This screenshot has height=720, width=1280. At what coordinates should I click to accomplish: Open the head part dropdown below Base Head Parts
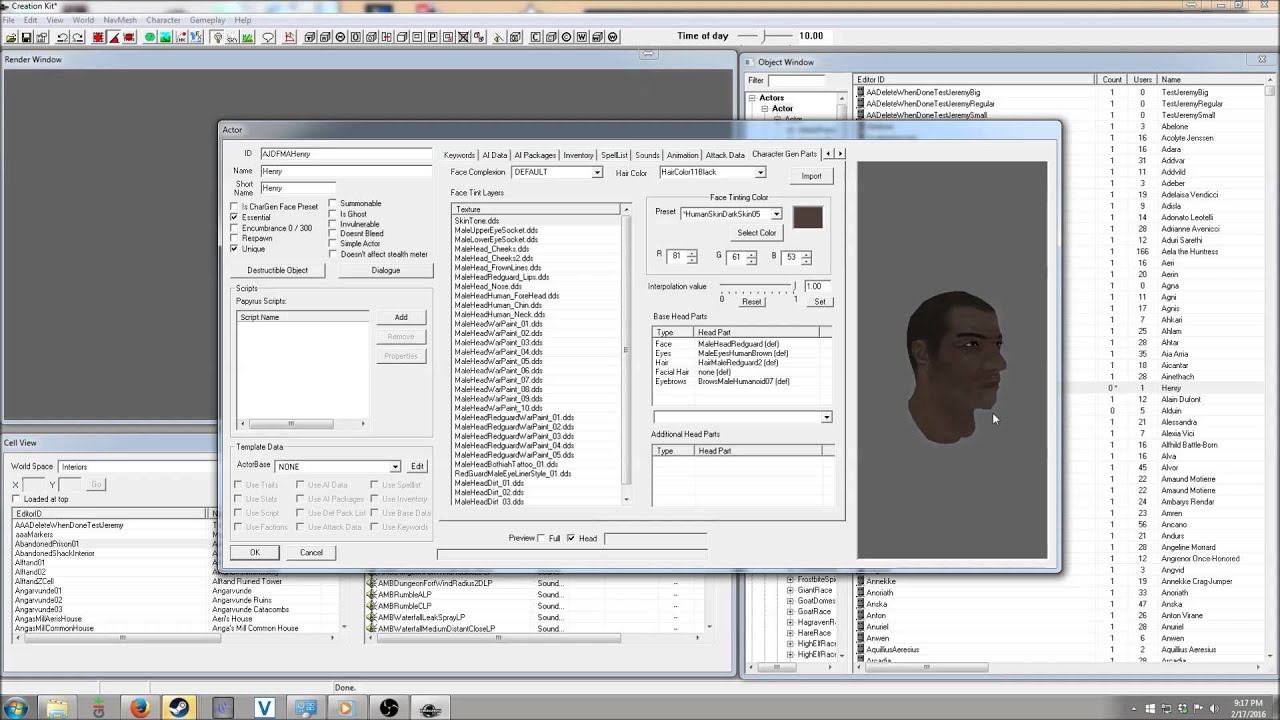pyautogui.click(x=826, y=417)
